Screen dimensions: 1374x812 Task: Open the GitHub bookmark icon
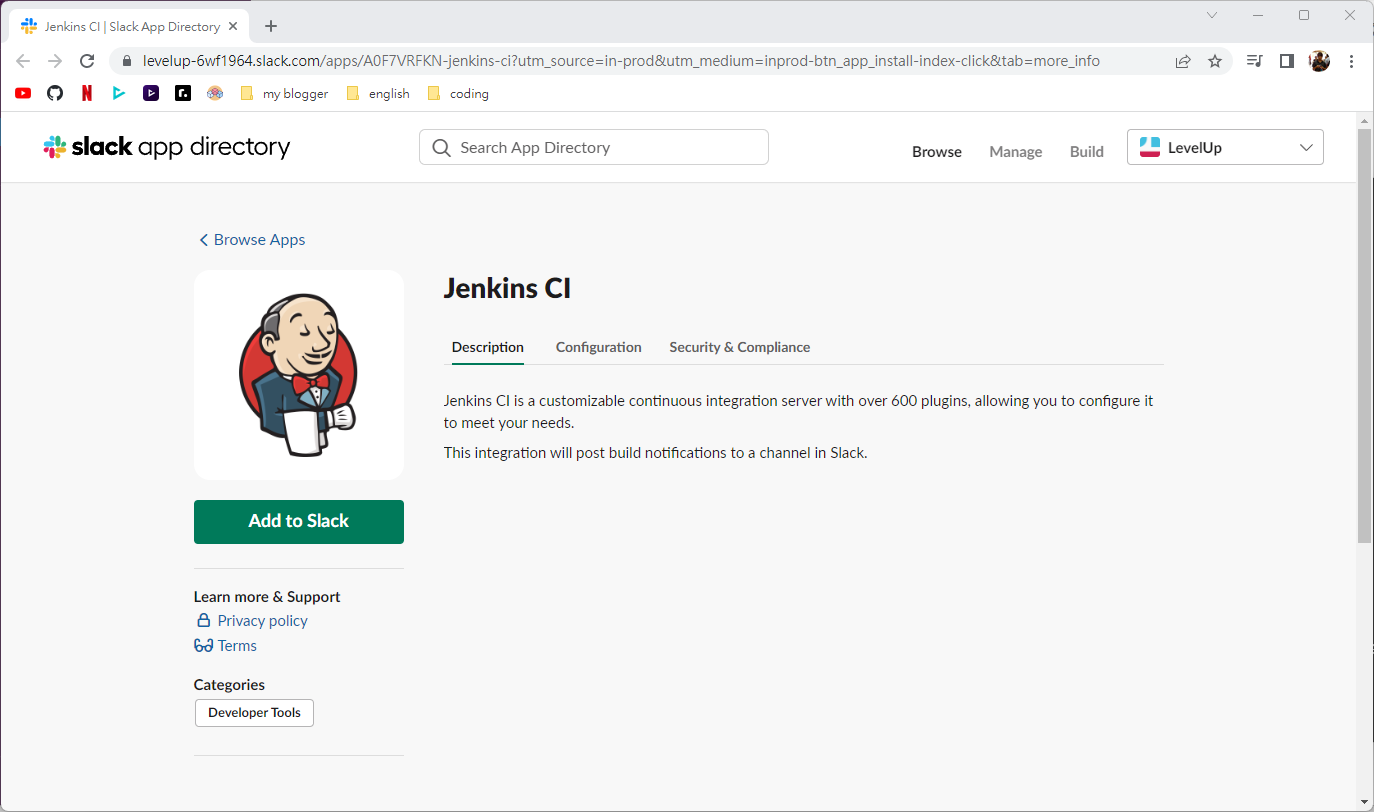point(55,93)
